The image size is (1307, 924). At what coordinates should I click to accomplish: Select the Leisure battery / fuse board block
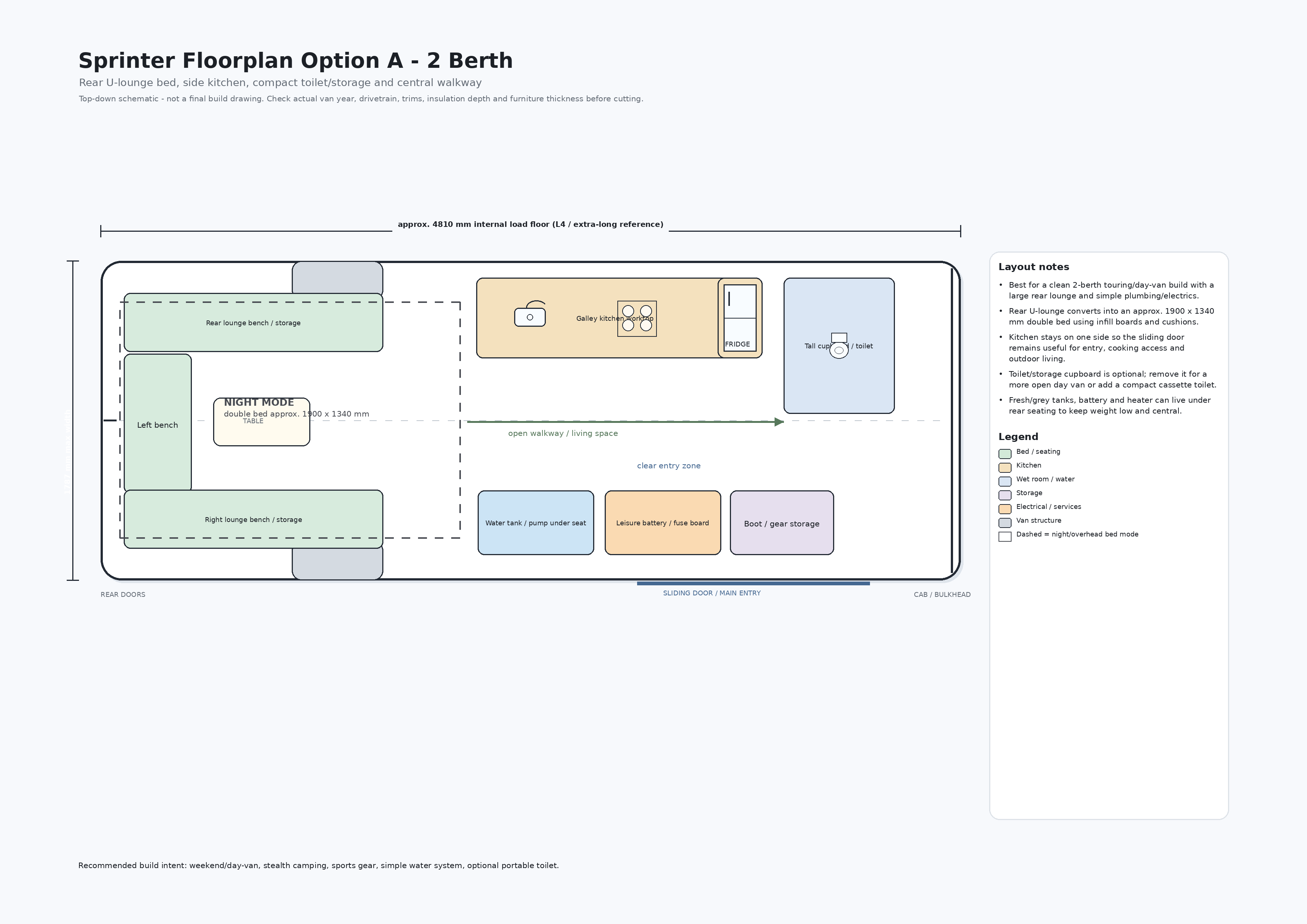click(x=662, y=523)
